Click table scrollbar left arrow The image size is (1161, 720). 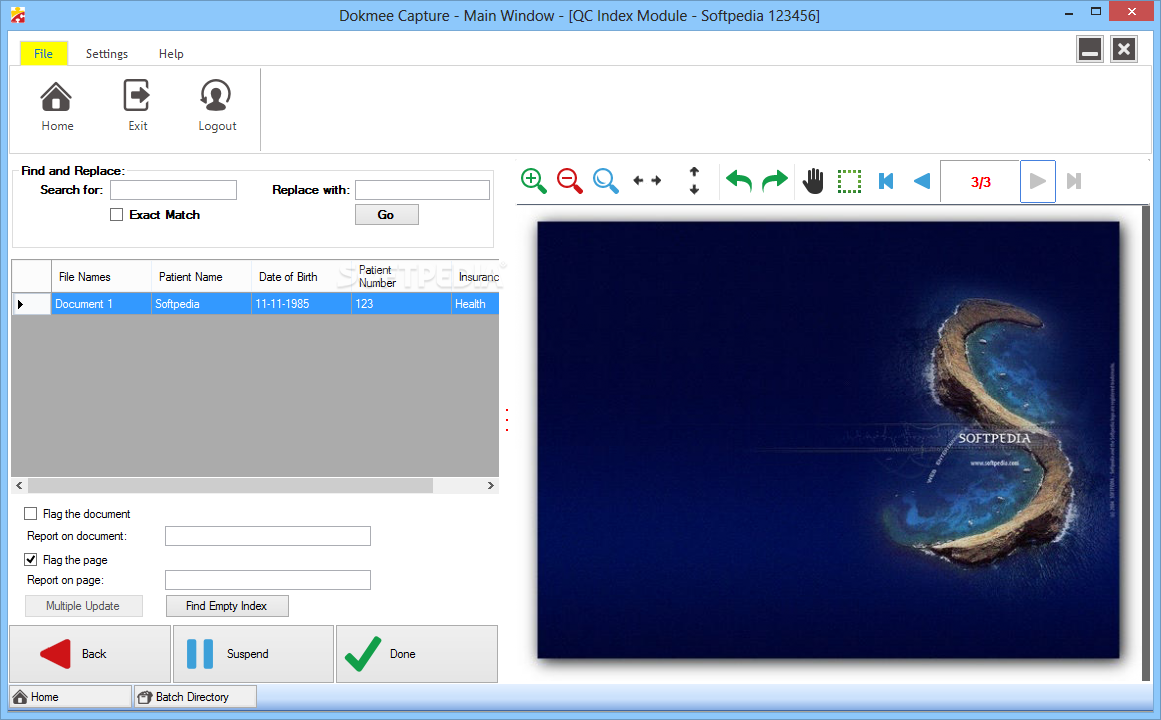click(19, 486)
